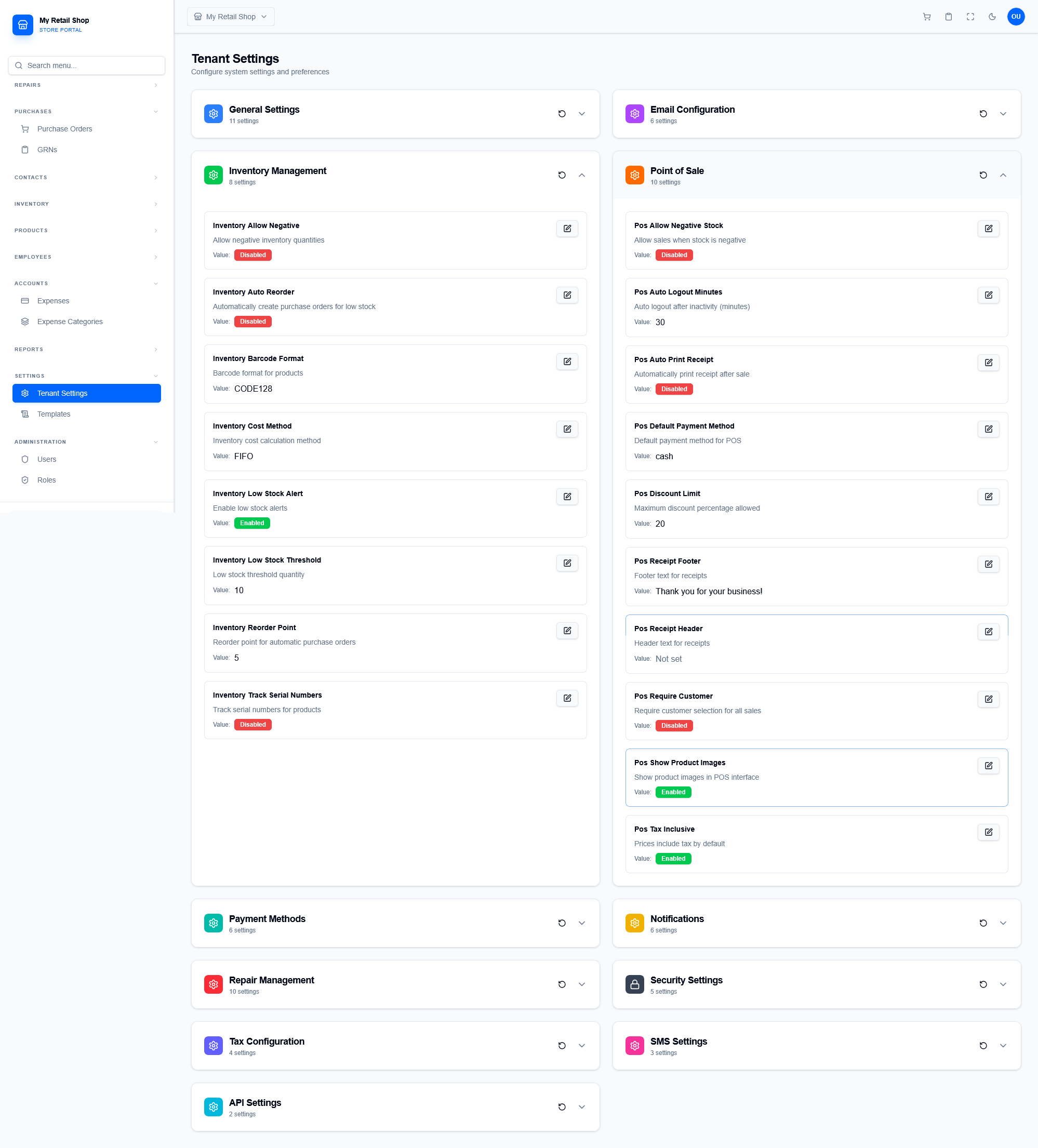Expand the Employees sidebar group

tap(87, 257)
